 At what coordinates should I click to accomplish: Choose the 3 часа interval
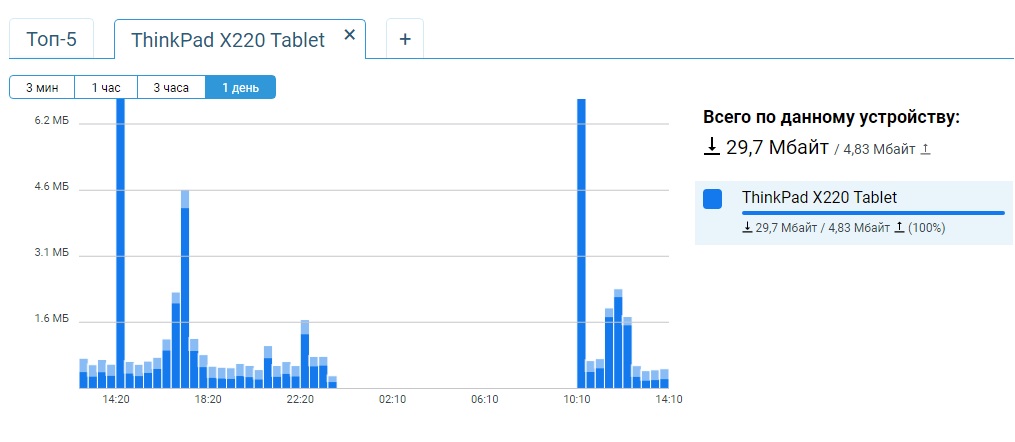coord(171,88)
